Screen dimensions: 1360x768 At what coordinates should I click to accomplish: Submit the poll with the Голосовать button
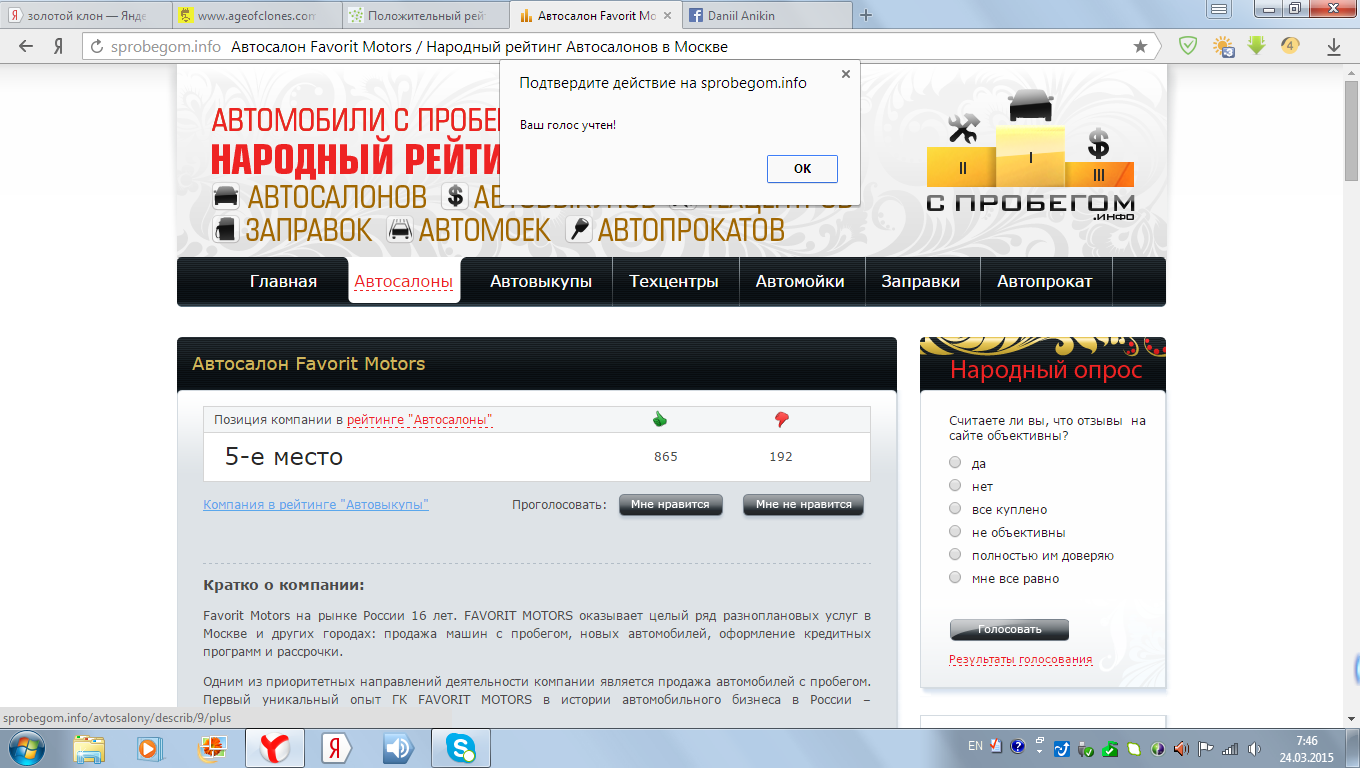(1009, 630)
